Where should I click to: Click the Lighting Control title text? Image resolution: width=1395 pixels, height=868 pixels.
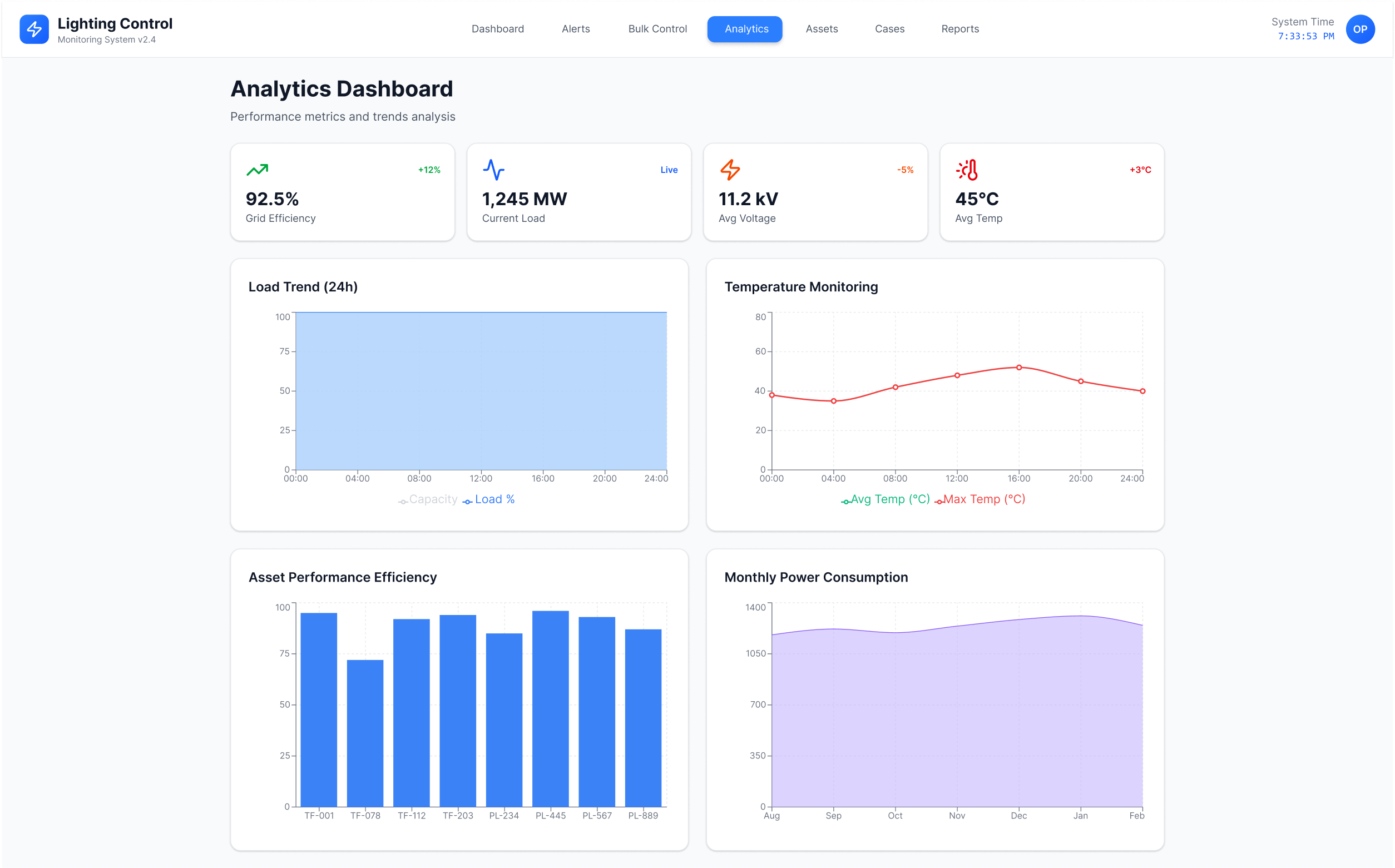click(115, 23)
